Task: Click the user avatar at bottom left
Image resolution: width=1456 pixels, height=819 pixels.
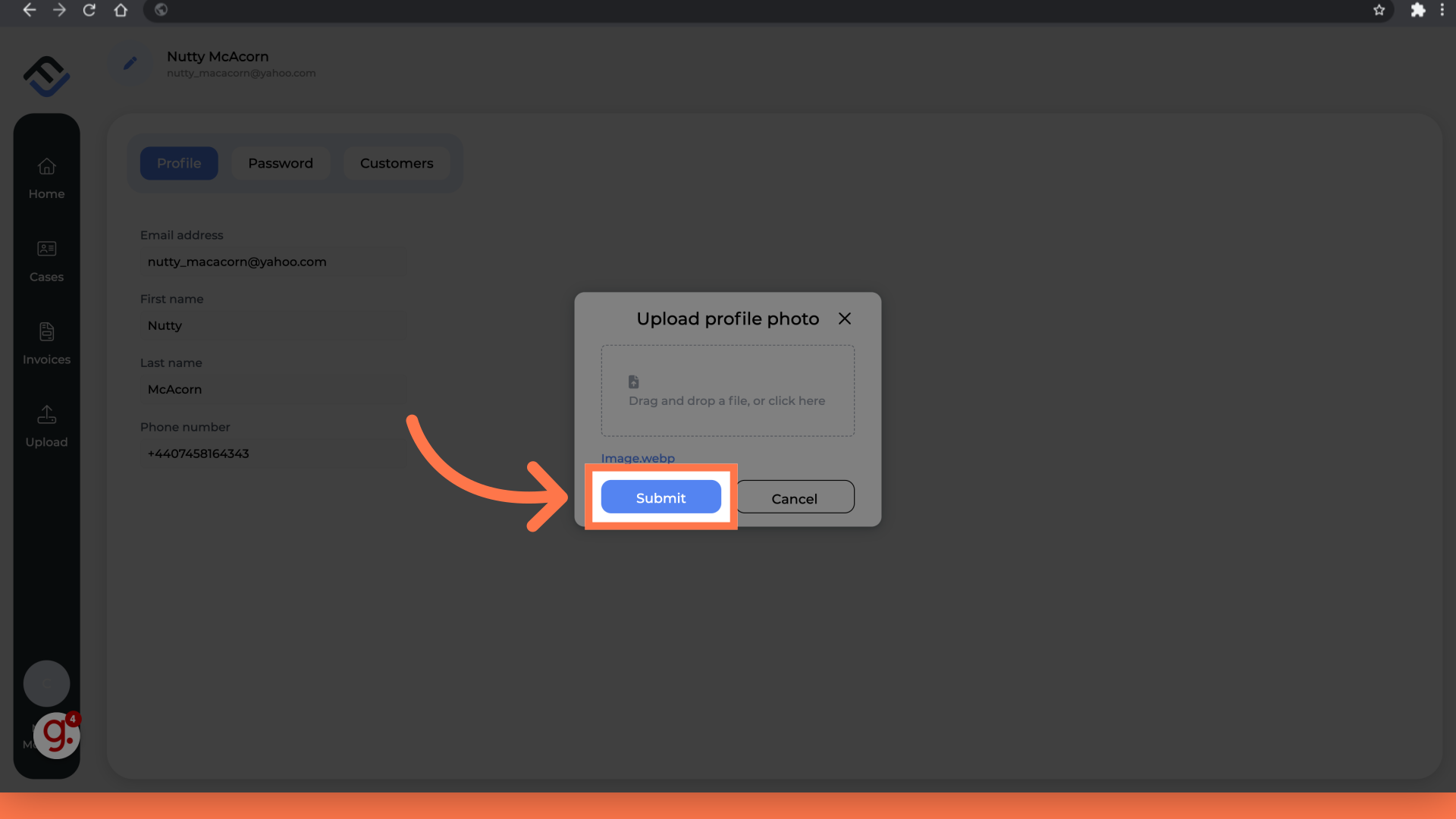Action: point(46,683)
